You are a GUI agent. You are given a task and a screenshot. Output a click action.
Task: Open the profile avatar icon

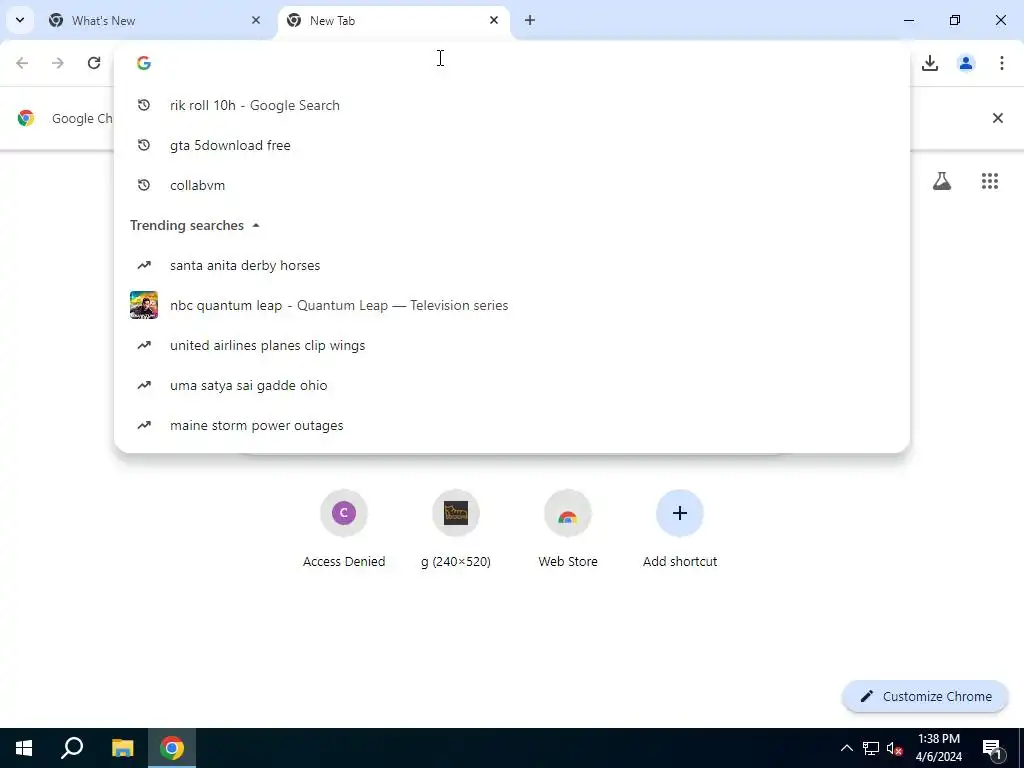[x=966, y=63]
